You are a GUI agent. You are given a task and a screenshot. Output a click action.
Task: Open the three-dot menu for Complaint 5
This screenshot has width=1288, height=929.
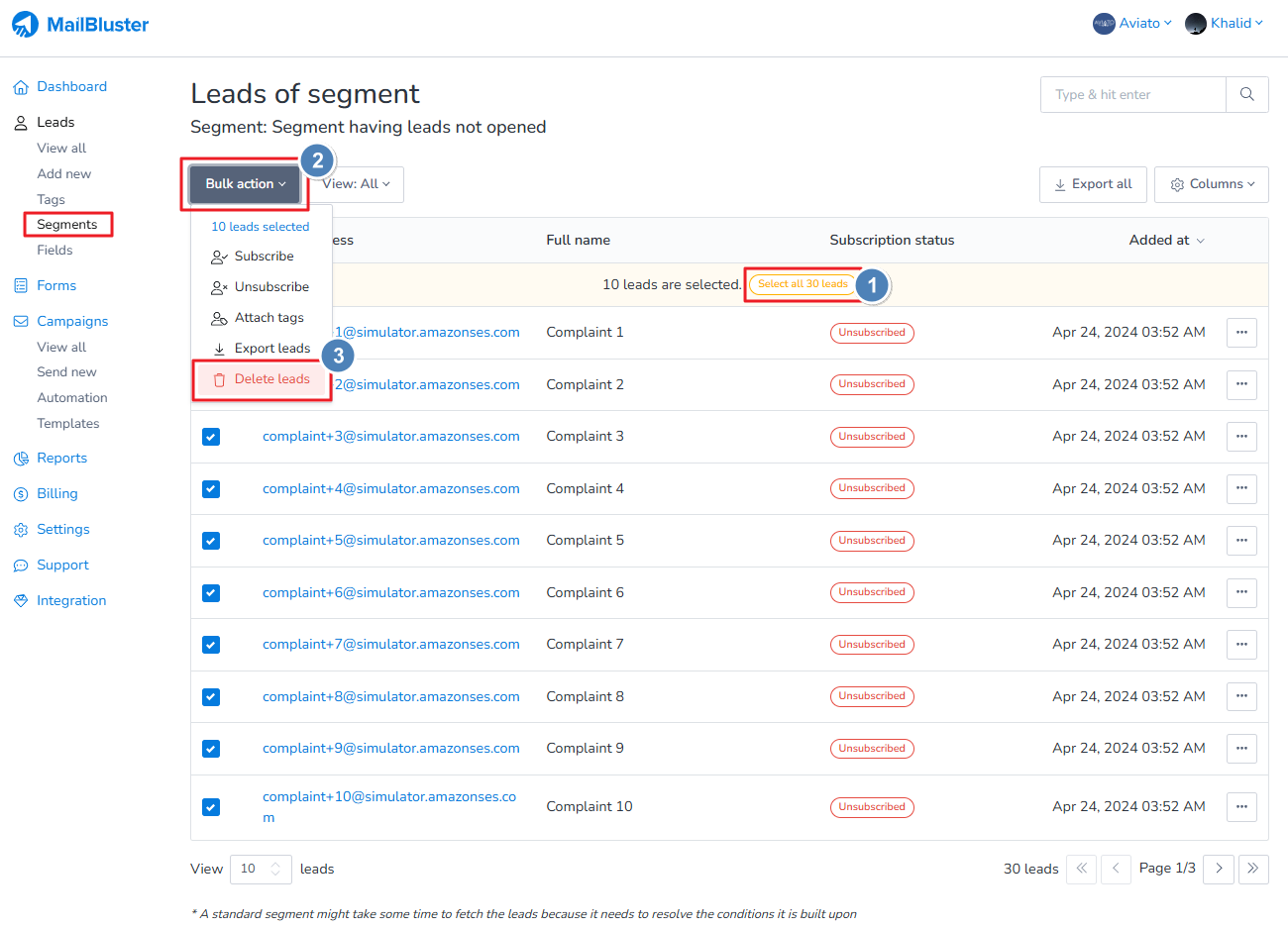tap(1241, 541)
